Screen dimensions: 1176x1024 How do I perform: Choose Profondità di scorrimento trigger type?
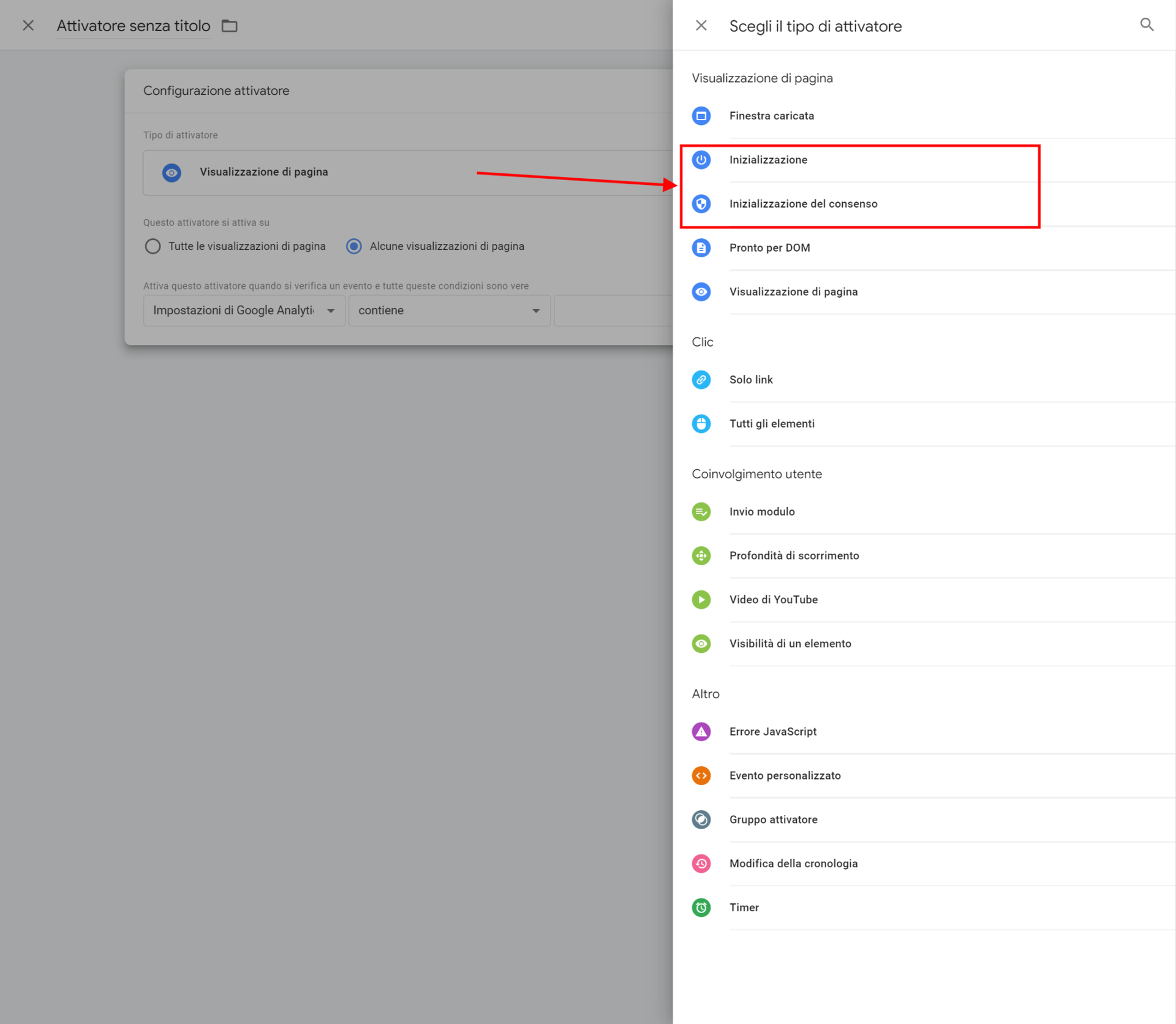[x=794, y=555]
